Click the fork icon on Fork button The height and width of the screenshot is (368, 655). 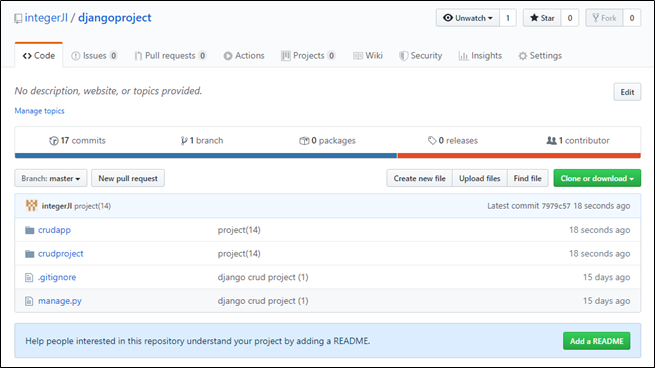[x=596, y=18]
